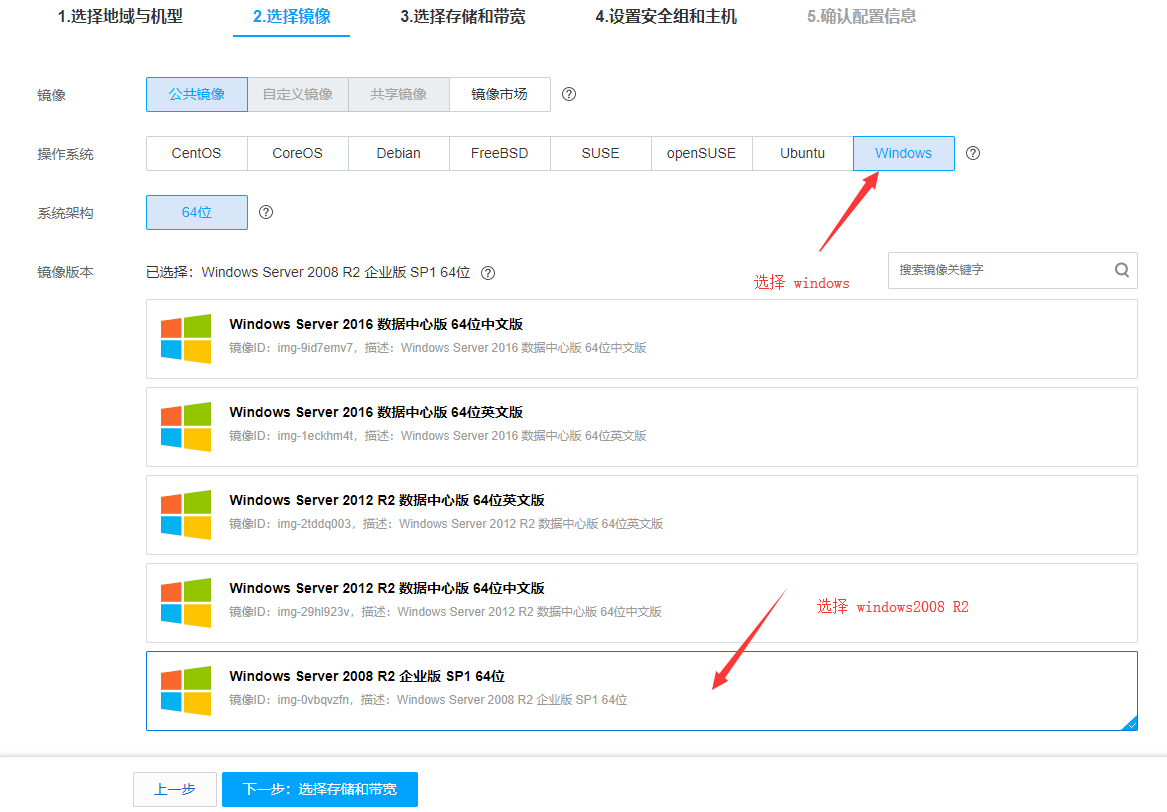1167x812 pixels.
Task: Click the Windows logo of Server 2016 中文版 image
Action: (186, 339)
